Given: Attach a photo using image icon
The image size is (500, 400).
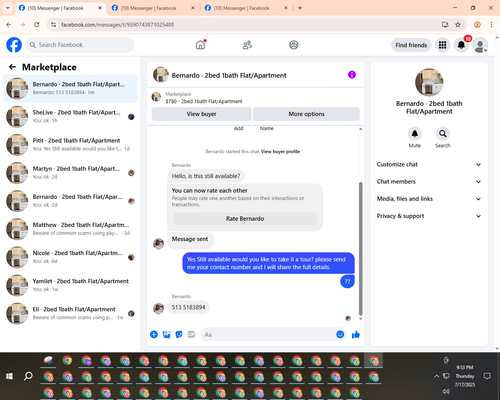Looking at the screenshot, I should tap(166, 334).
